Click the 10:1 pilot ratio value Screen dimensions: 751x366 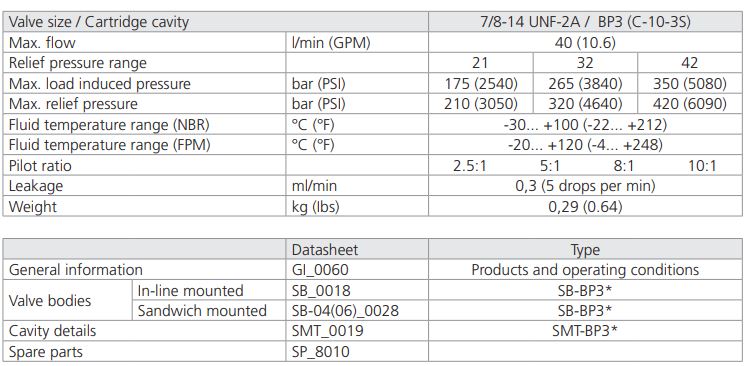[702, 166]
